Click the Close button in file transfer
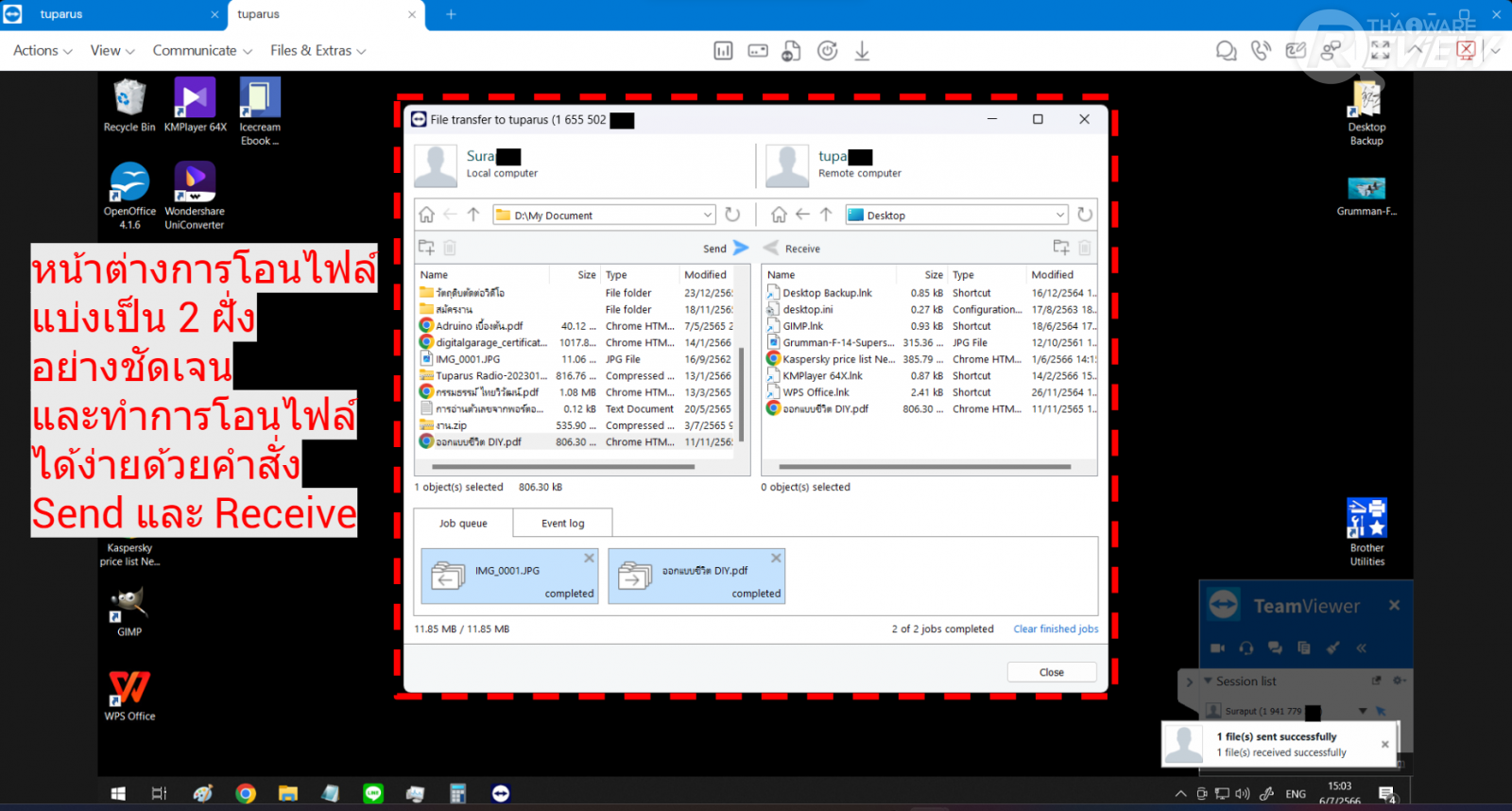 pos(1052,672)
